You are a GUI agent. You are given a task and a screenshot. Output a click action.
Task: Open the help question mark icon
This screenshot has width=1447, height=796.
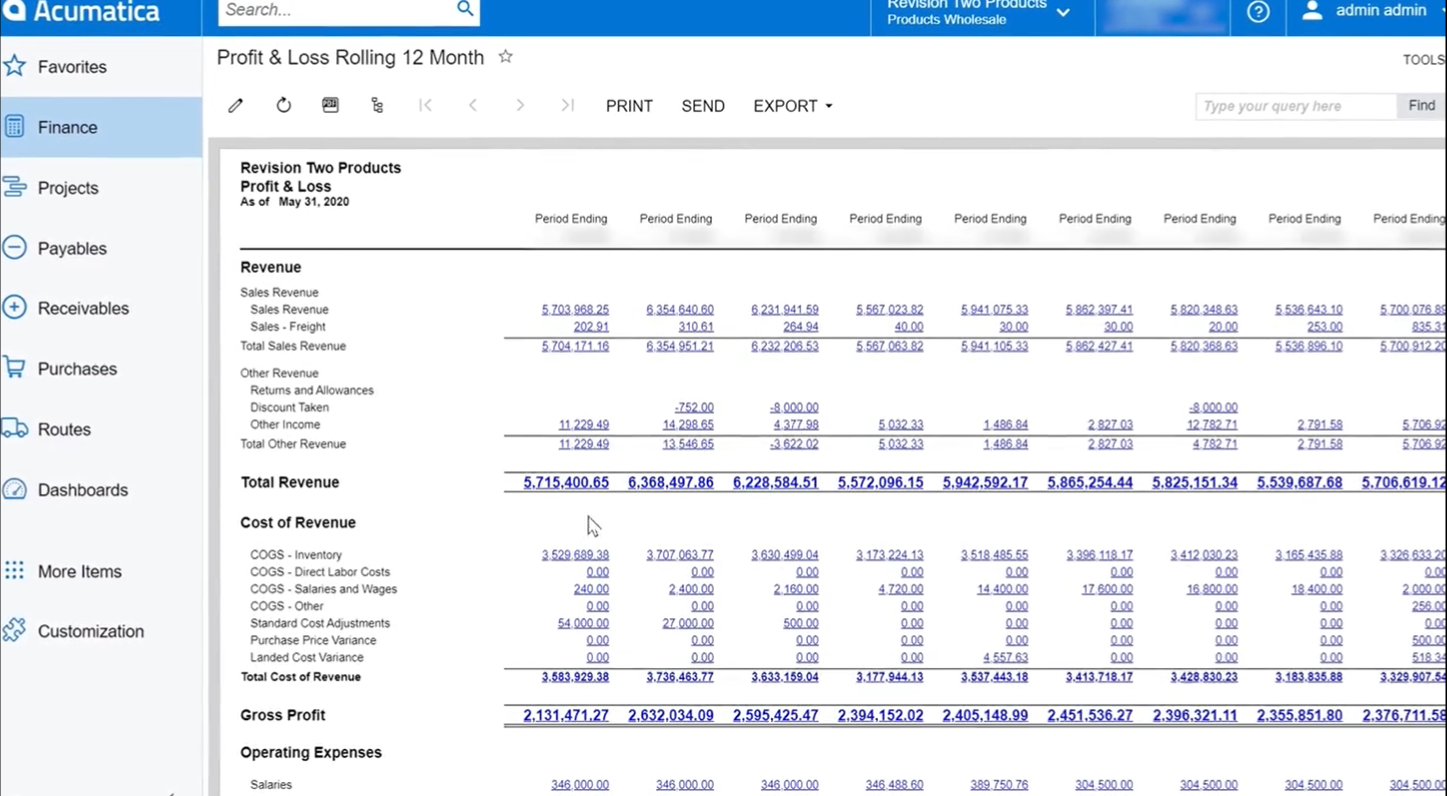point(1258,12)
